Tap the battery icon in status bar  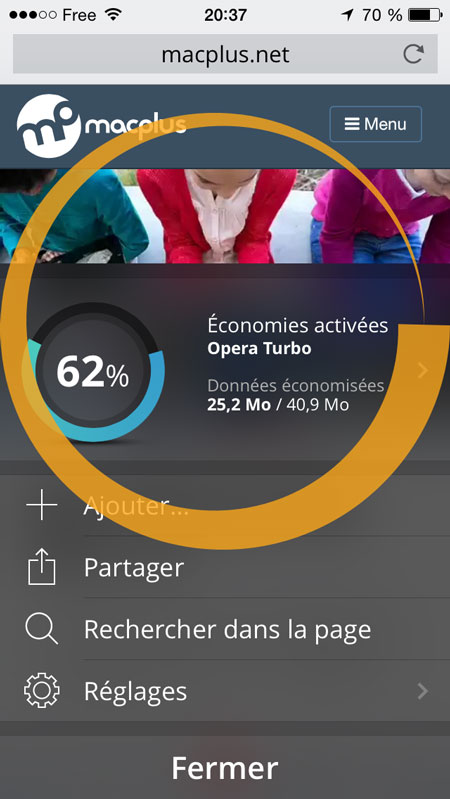(424, 15)
